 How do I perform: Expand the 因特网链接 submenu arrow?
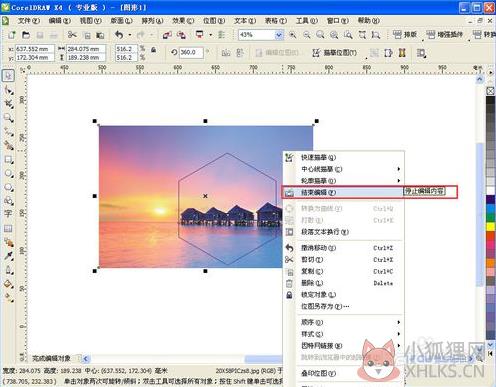pyautogui.click(x=399, y=346)
